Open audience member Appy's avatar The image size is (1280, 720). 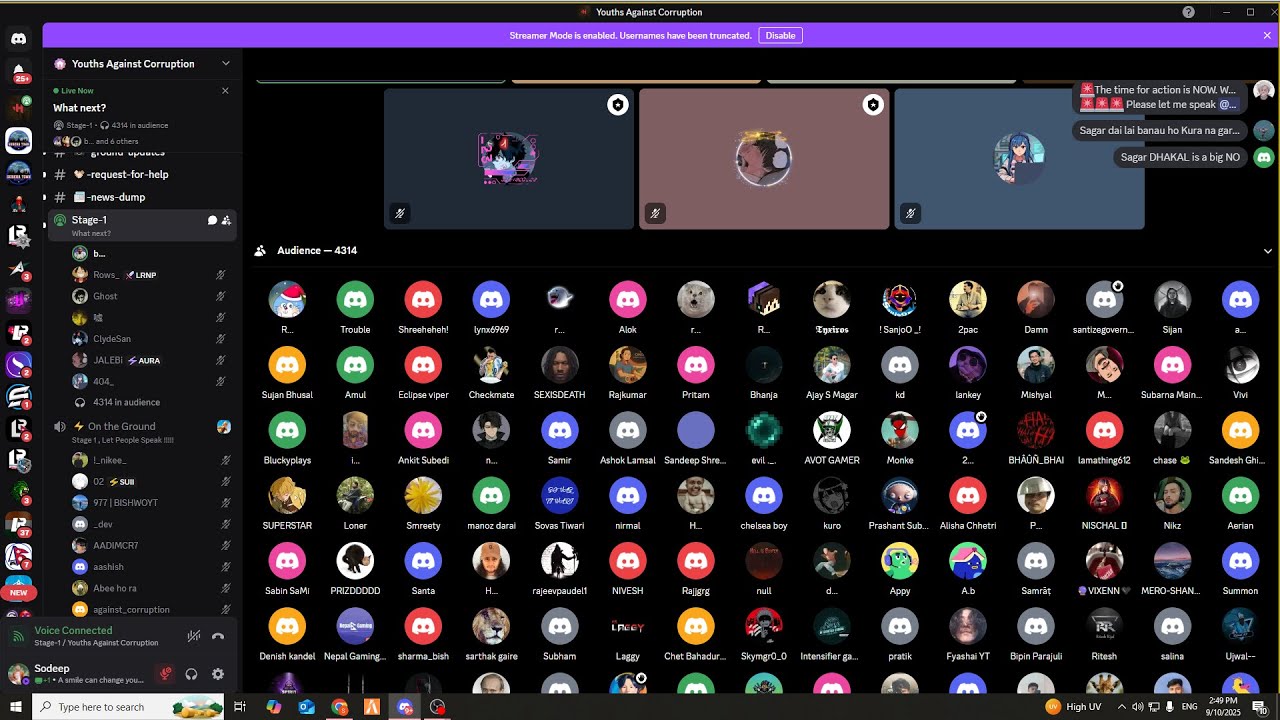(x=900, y=561)
